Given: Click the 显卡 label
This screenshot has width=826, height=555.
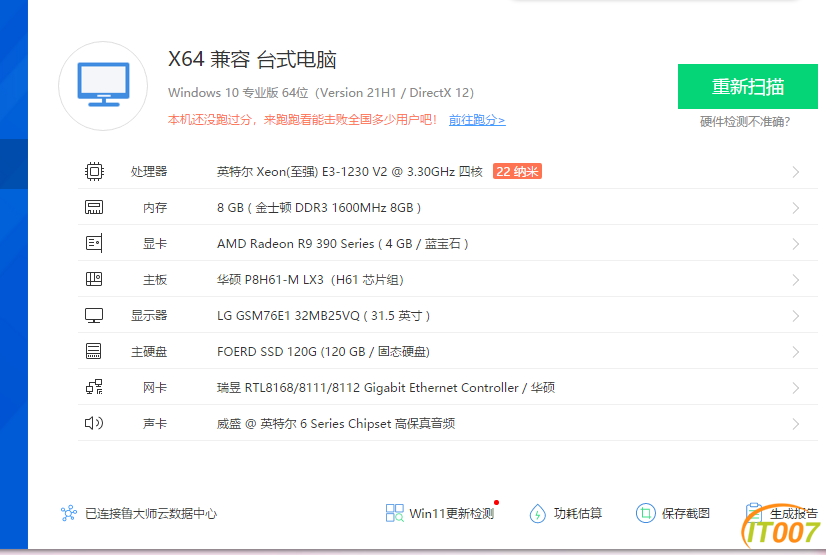Looking at the screenshot, I should [x=155, y=244].
